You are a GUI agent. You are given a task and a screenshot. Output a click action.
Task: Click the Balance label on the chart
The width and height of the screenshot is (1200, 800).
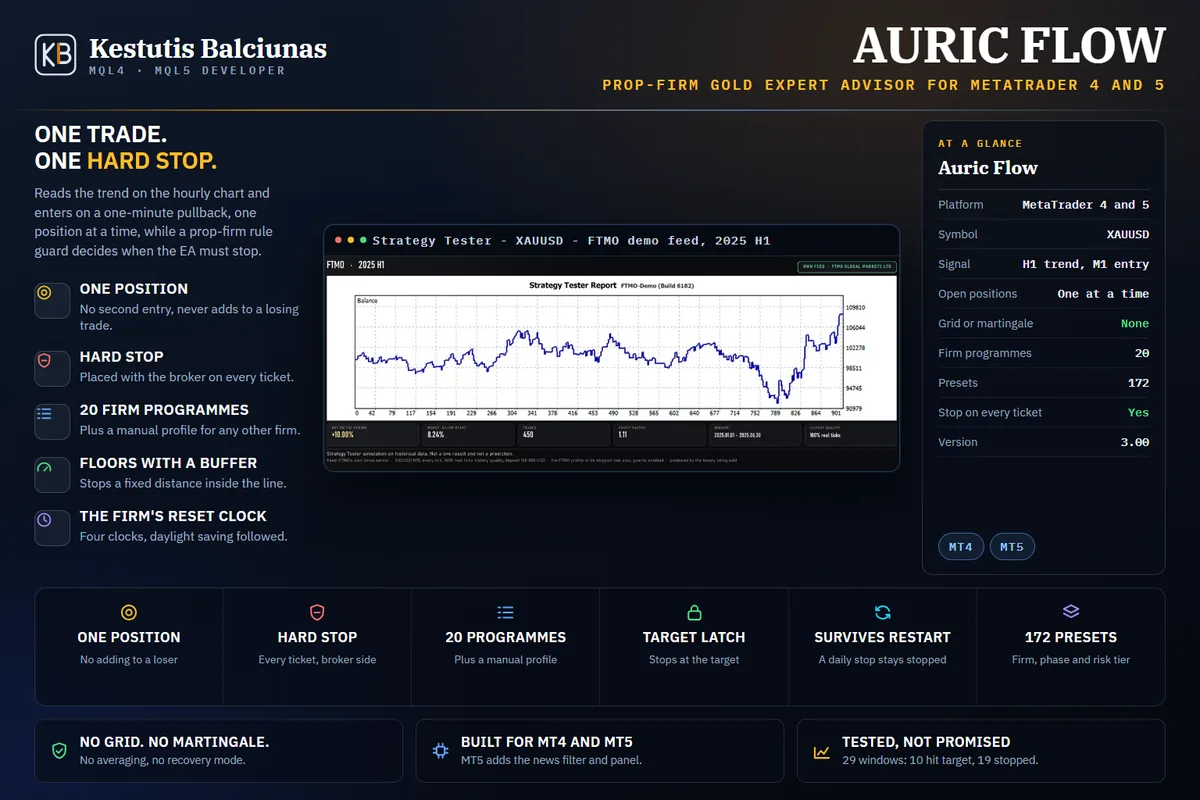[x=367, y=300]
